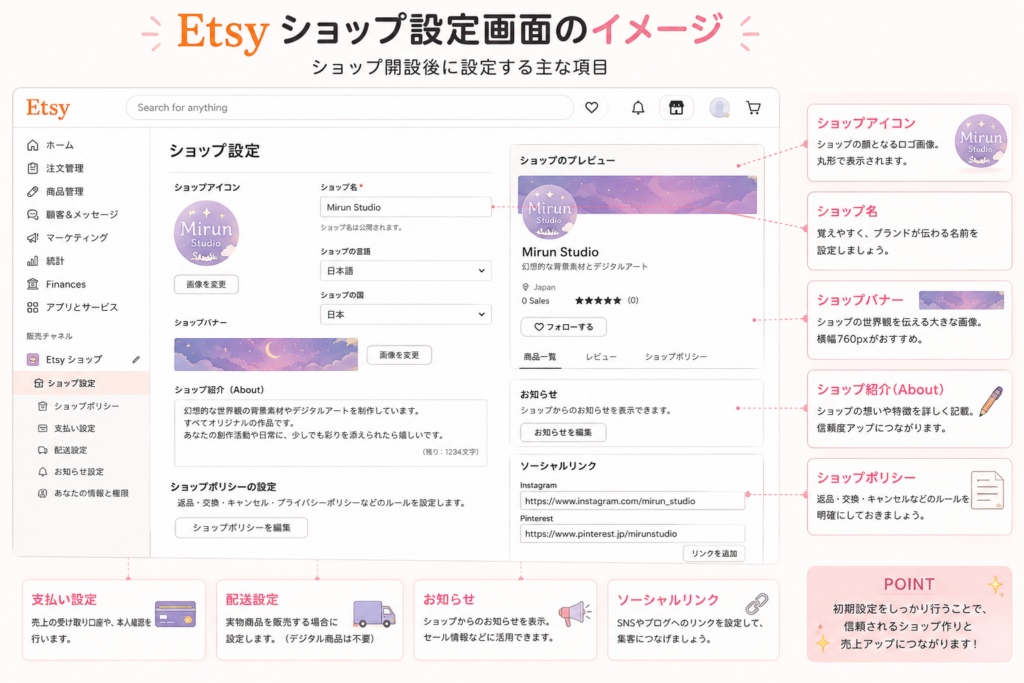Click the ショップ紹介 About text area

click(330, 433)
